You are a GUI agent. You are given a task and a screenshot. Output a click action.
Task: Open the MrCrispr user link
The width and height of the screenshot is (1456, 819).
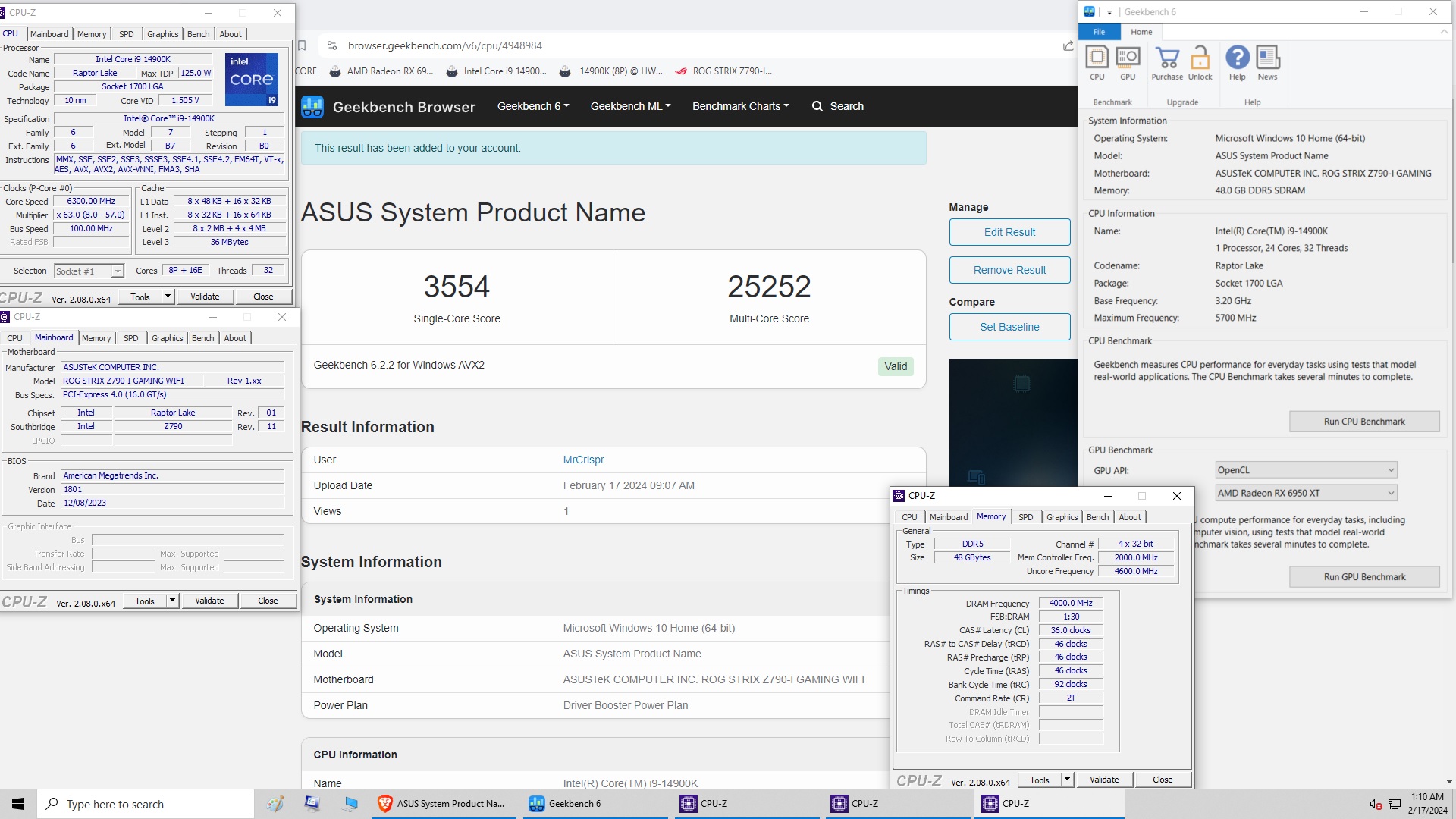click(583, 460)
